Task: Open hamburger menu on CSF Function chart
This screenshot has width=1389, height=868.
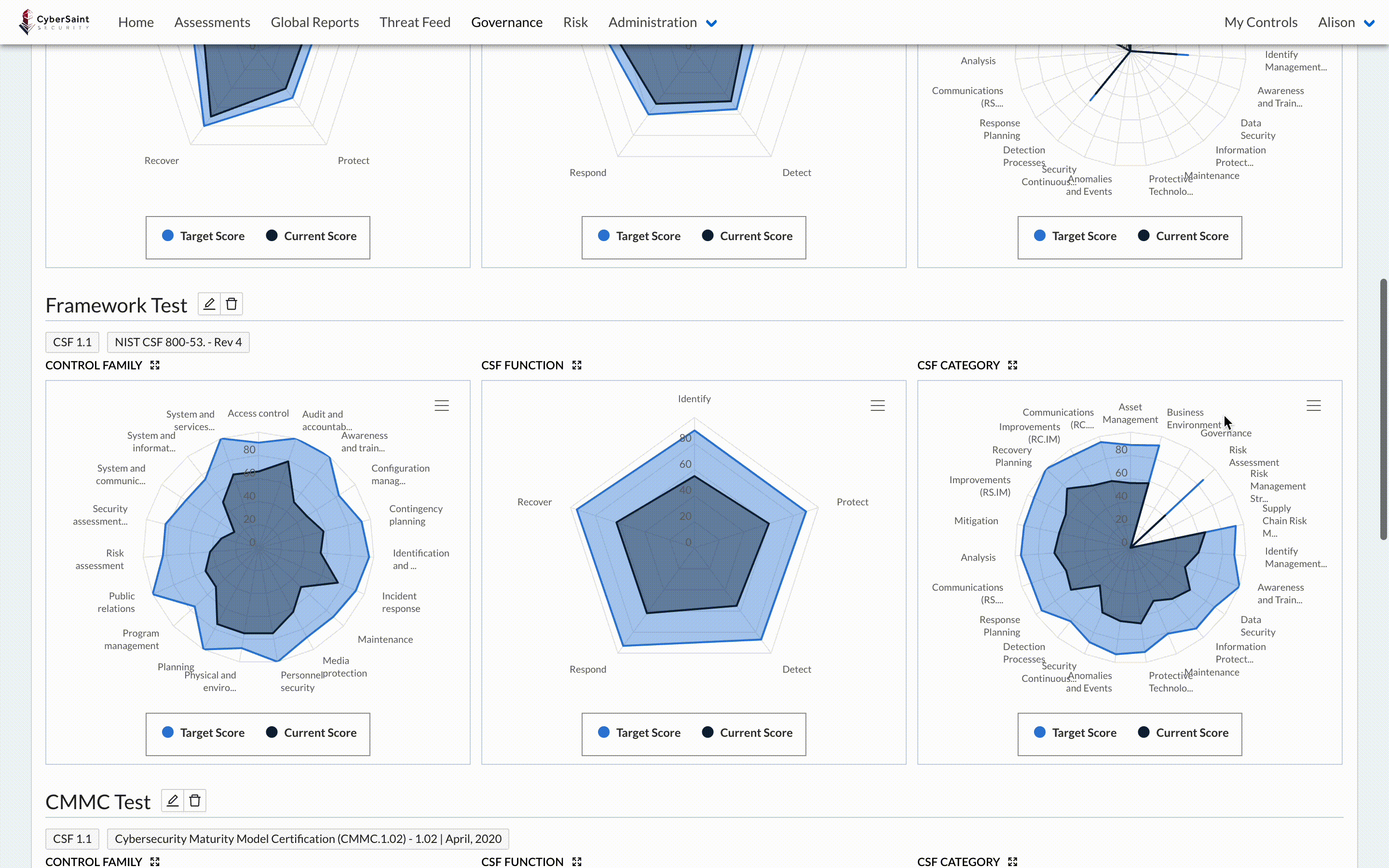Action: [877, 405]
